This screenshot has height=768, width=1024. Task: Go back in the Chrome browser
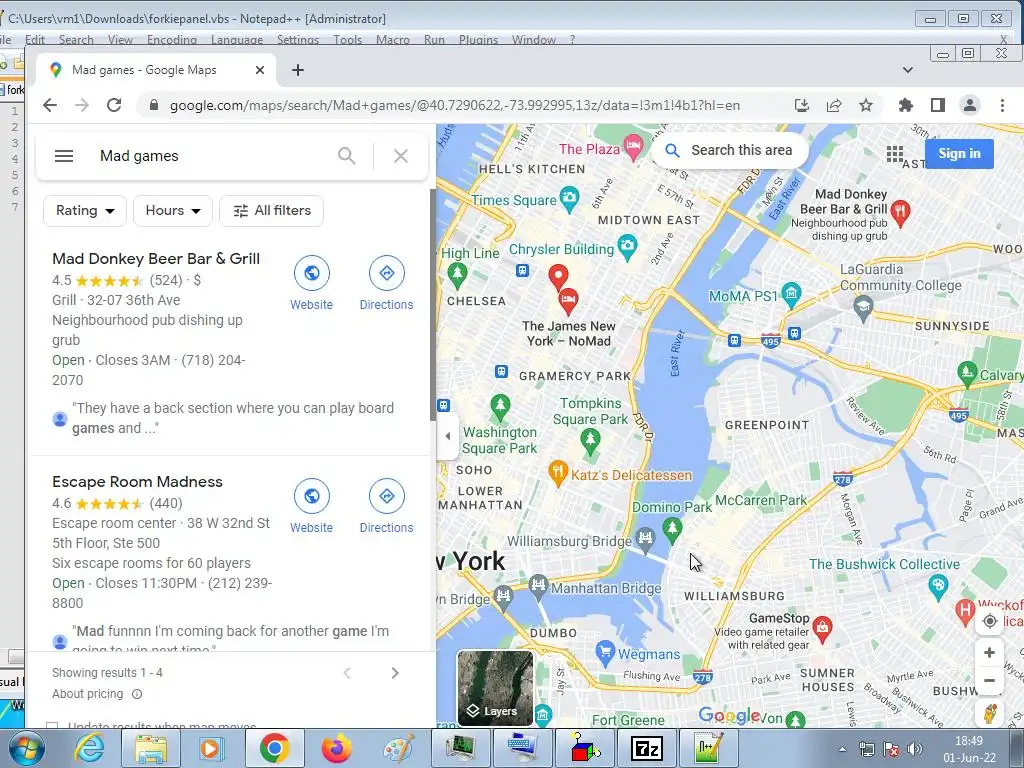[50, 105]
